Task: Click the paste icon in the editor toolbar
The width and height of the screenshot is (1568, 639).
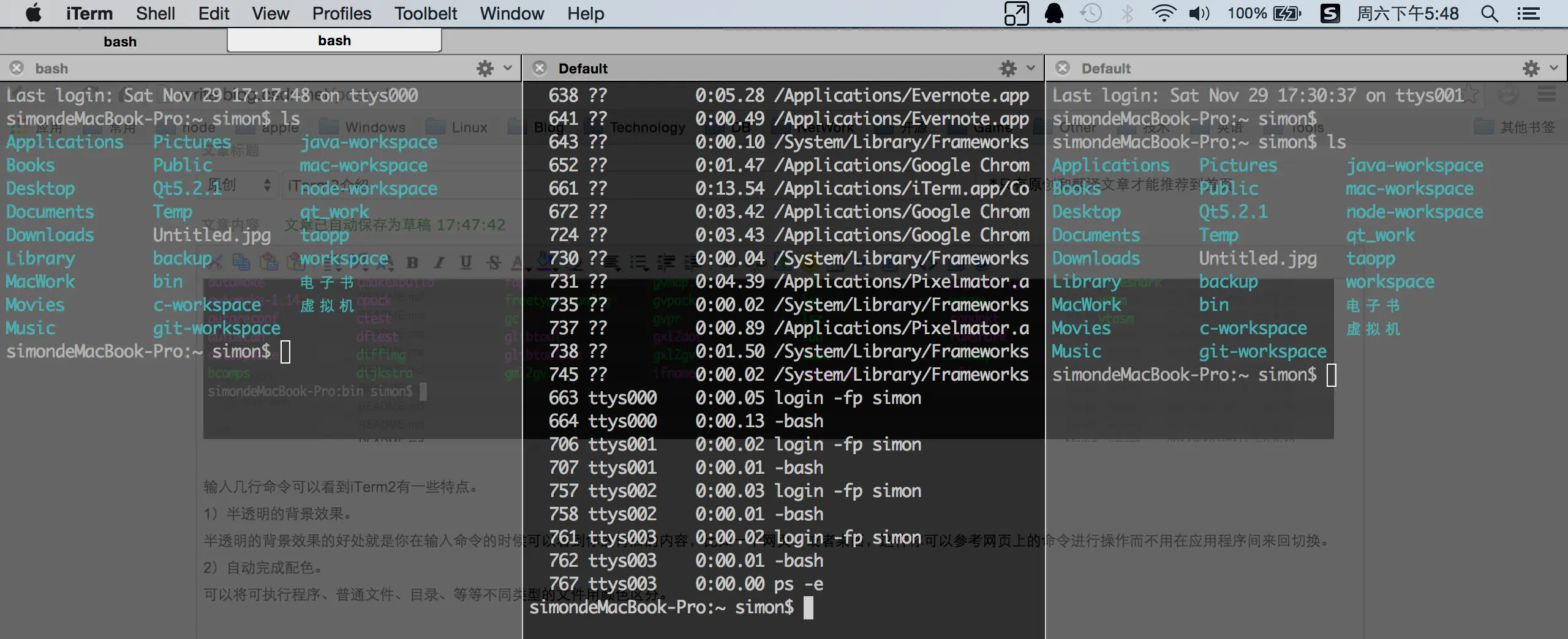Action: pos(269,263)
